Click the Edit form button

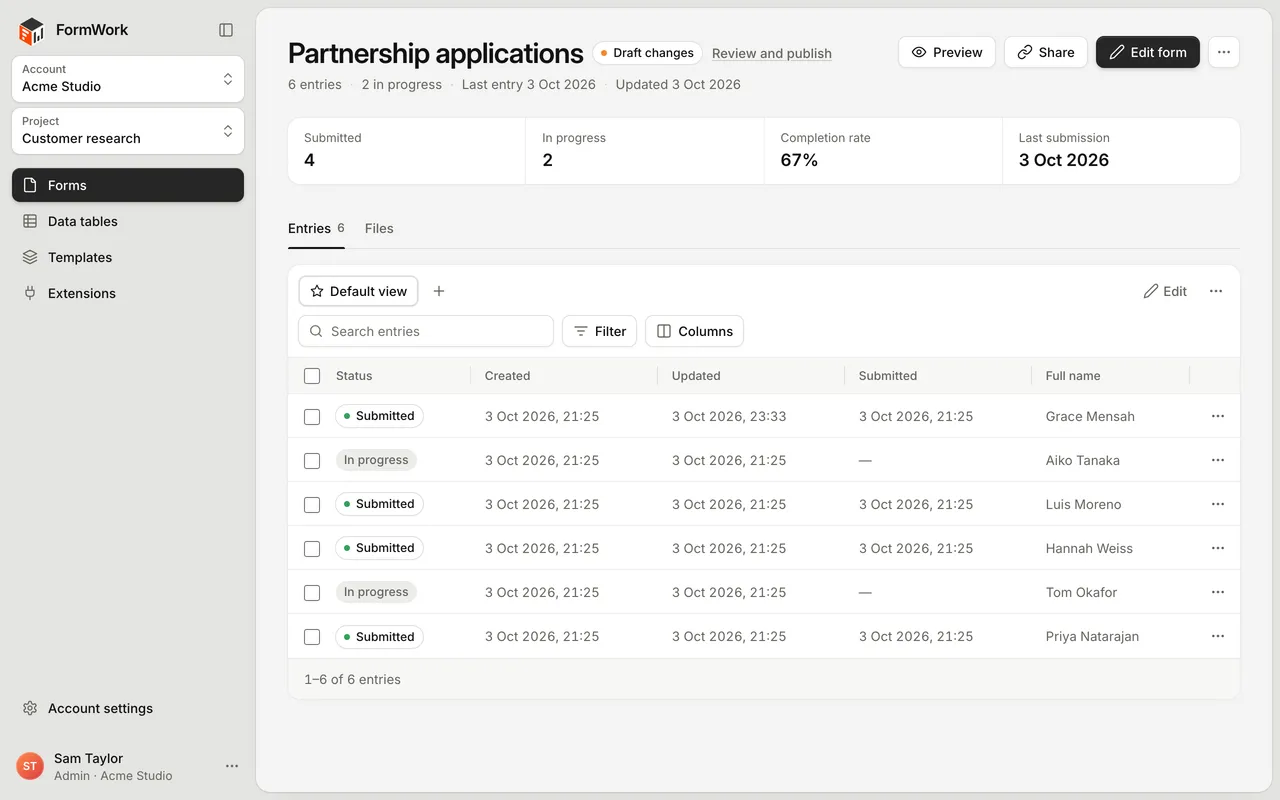pos(1147,52)
